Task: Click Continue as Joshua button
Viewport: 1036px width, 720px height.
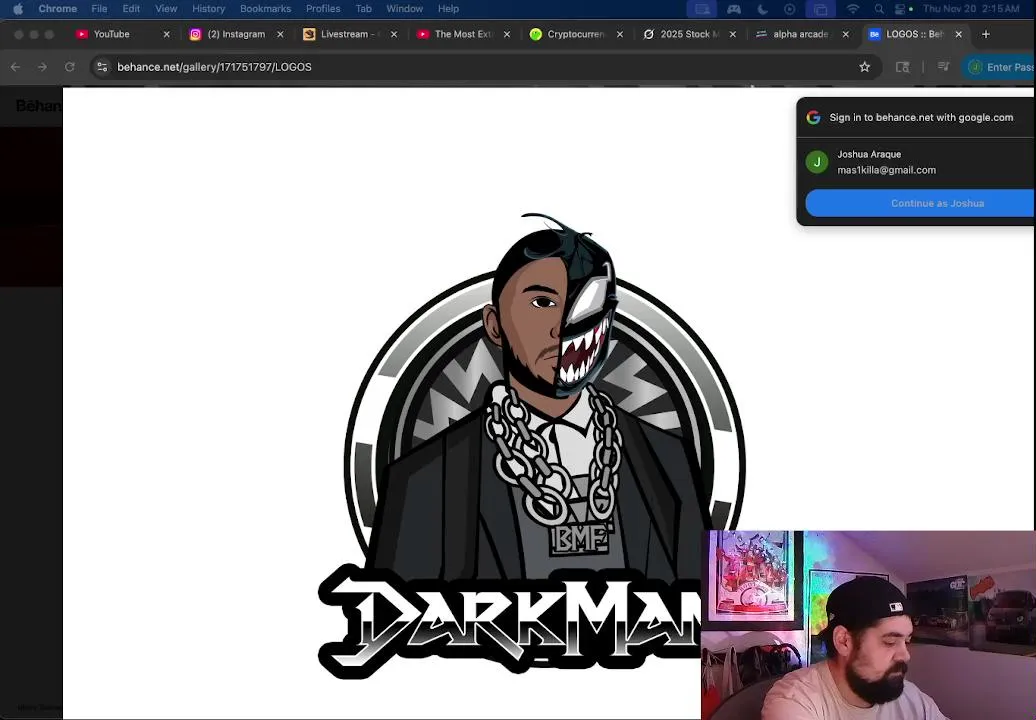Action: (x=920, y=203)
